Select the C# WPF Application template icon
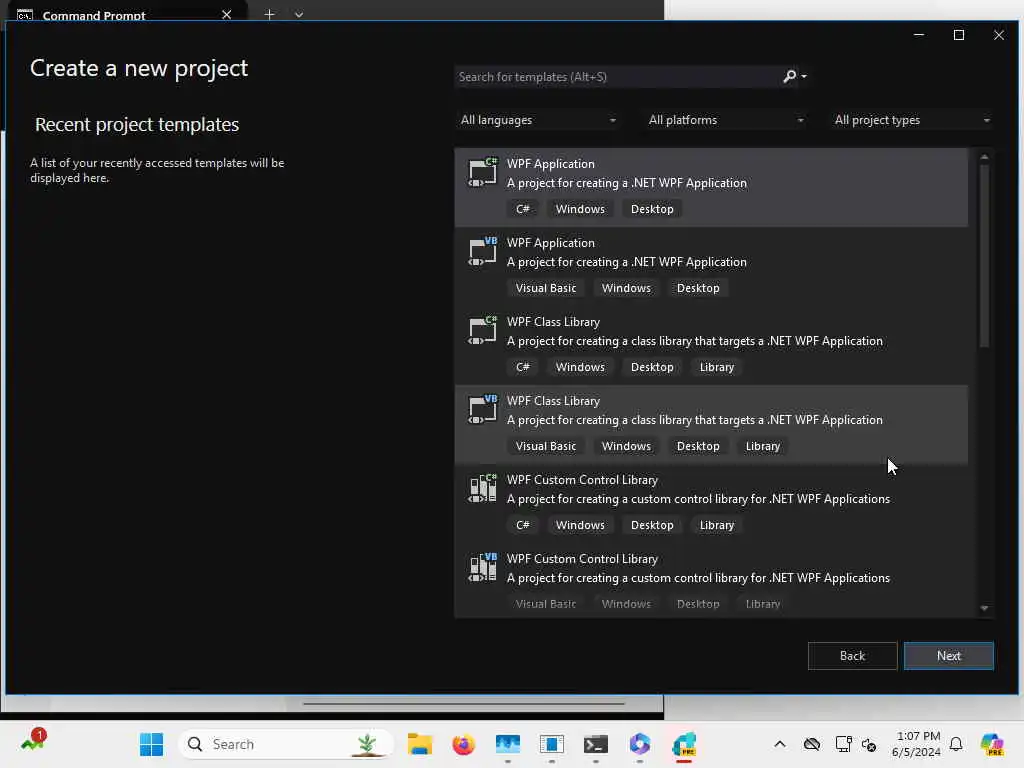 [483, 172]
